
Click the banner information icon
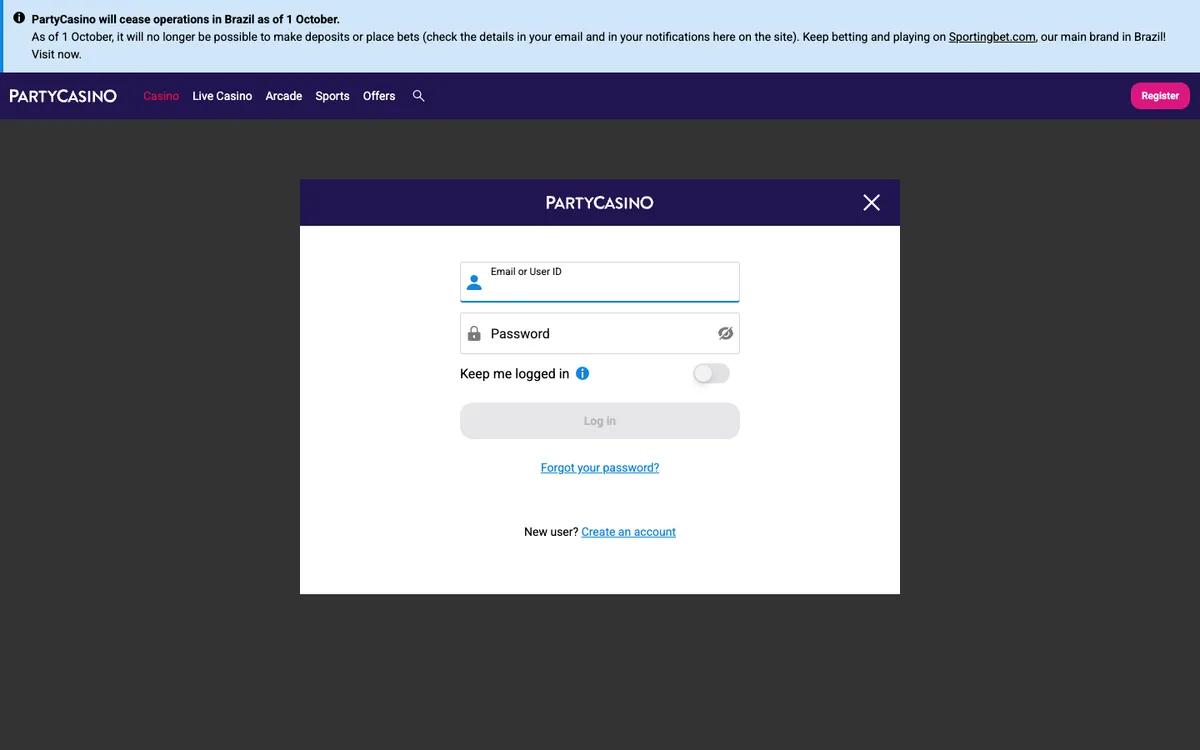click(x=19, y=19)
